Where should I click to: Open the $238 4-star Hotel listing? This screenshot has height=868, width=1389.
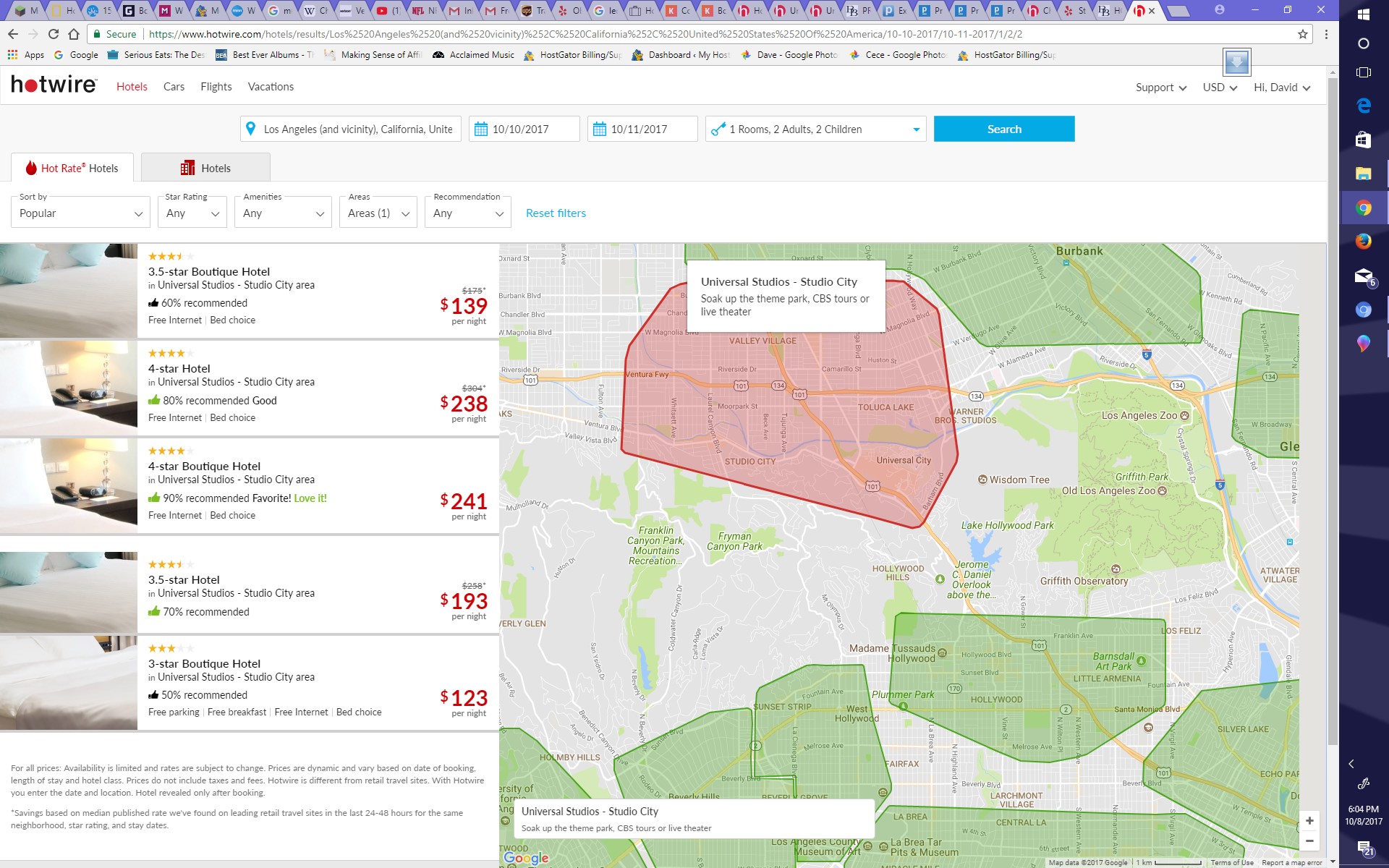coord(249,388)
